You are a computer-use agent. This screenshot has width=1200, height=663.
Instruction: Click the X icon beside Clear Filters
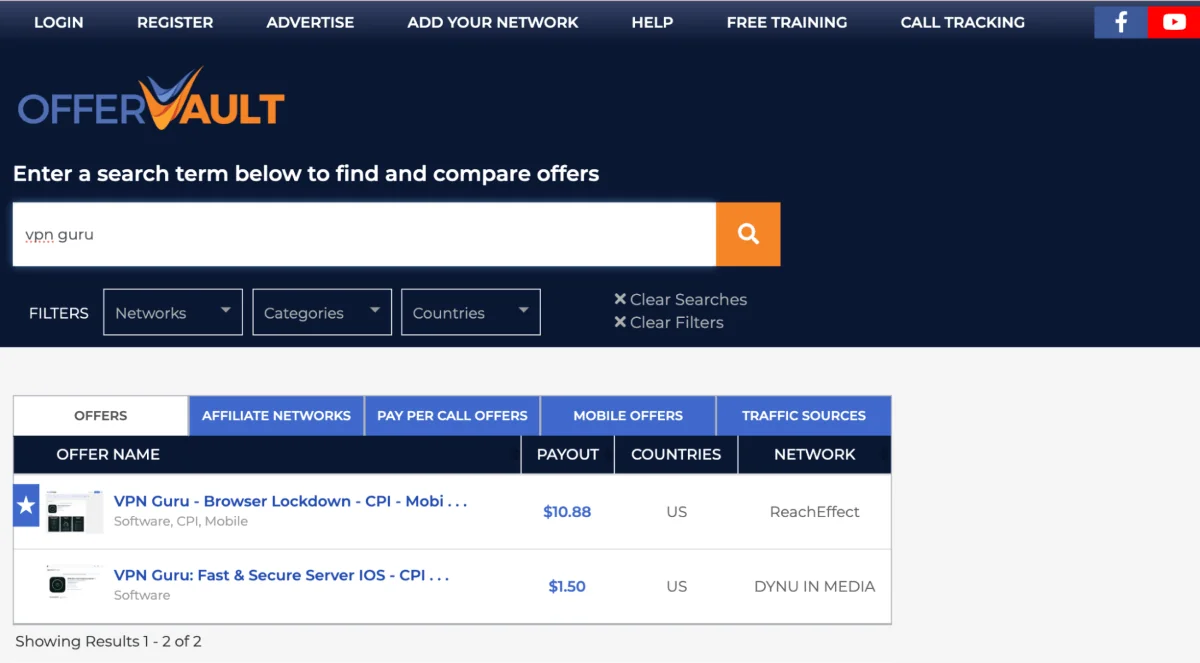pos(620,322)
